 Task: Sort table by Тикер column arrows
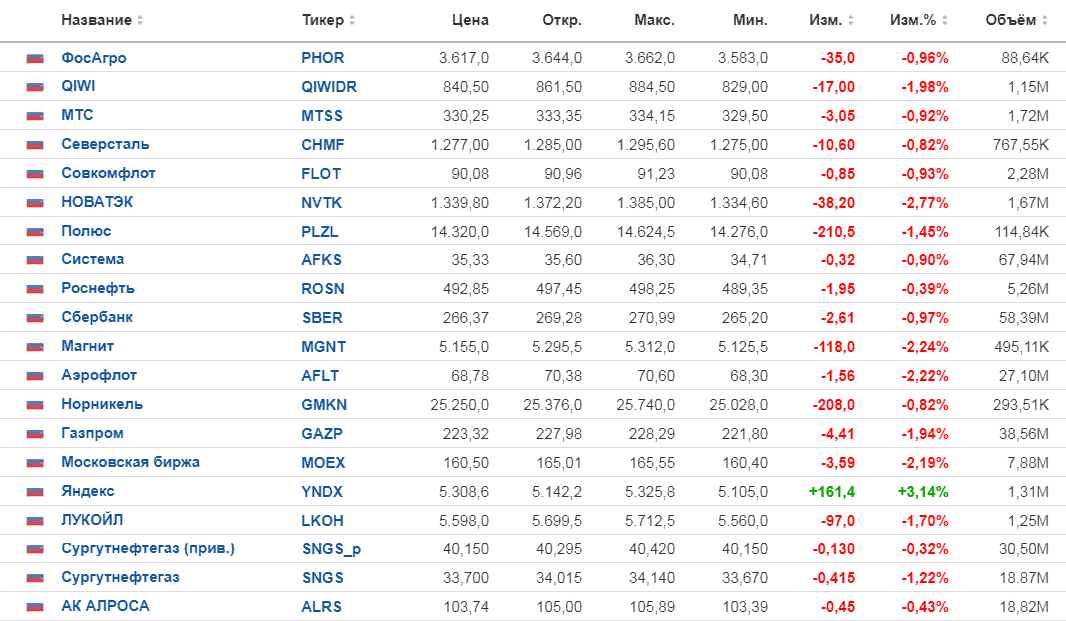point(352,20)
